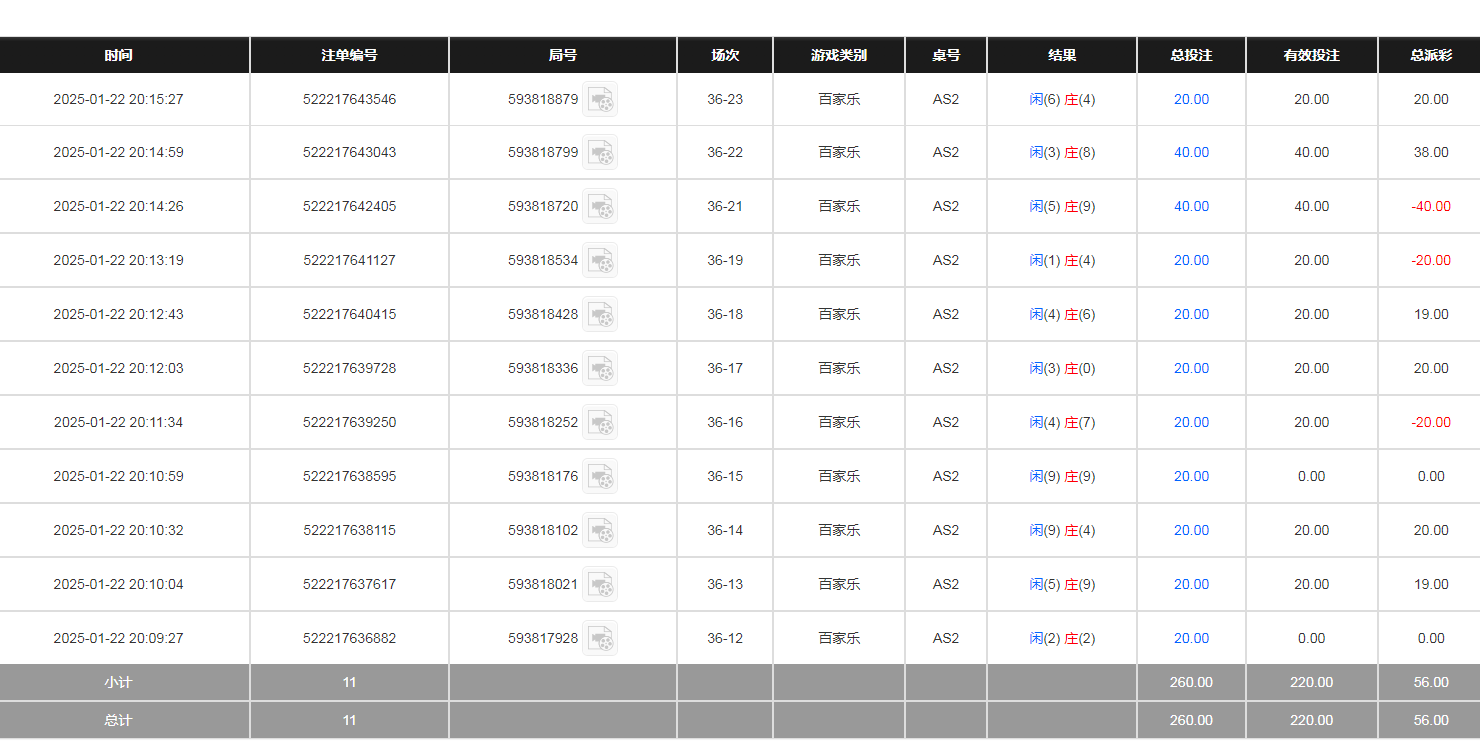The height and width of the screenshot is (747, 1480).
Task: Open replay icon next to 593818534
Action: 600,261
